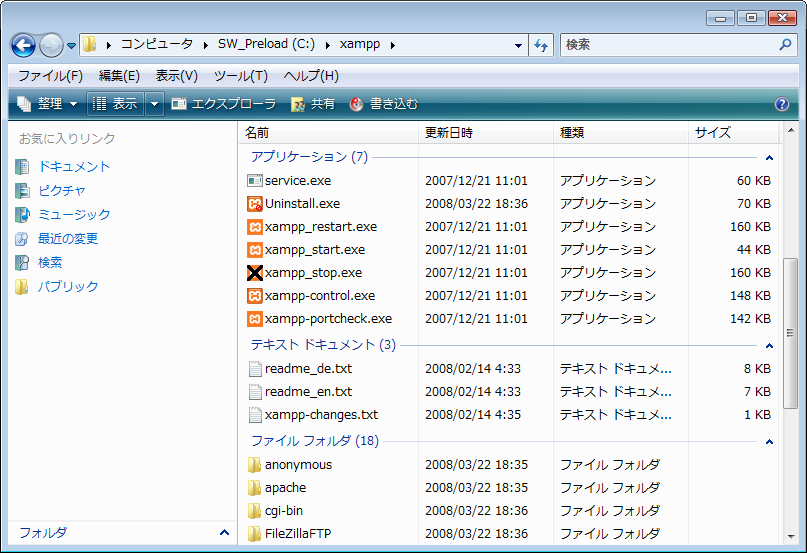Click SW_Preload (C:) breadcrumb segment
Viewport: 807px width, 553px height.
pos(266,45)
